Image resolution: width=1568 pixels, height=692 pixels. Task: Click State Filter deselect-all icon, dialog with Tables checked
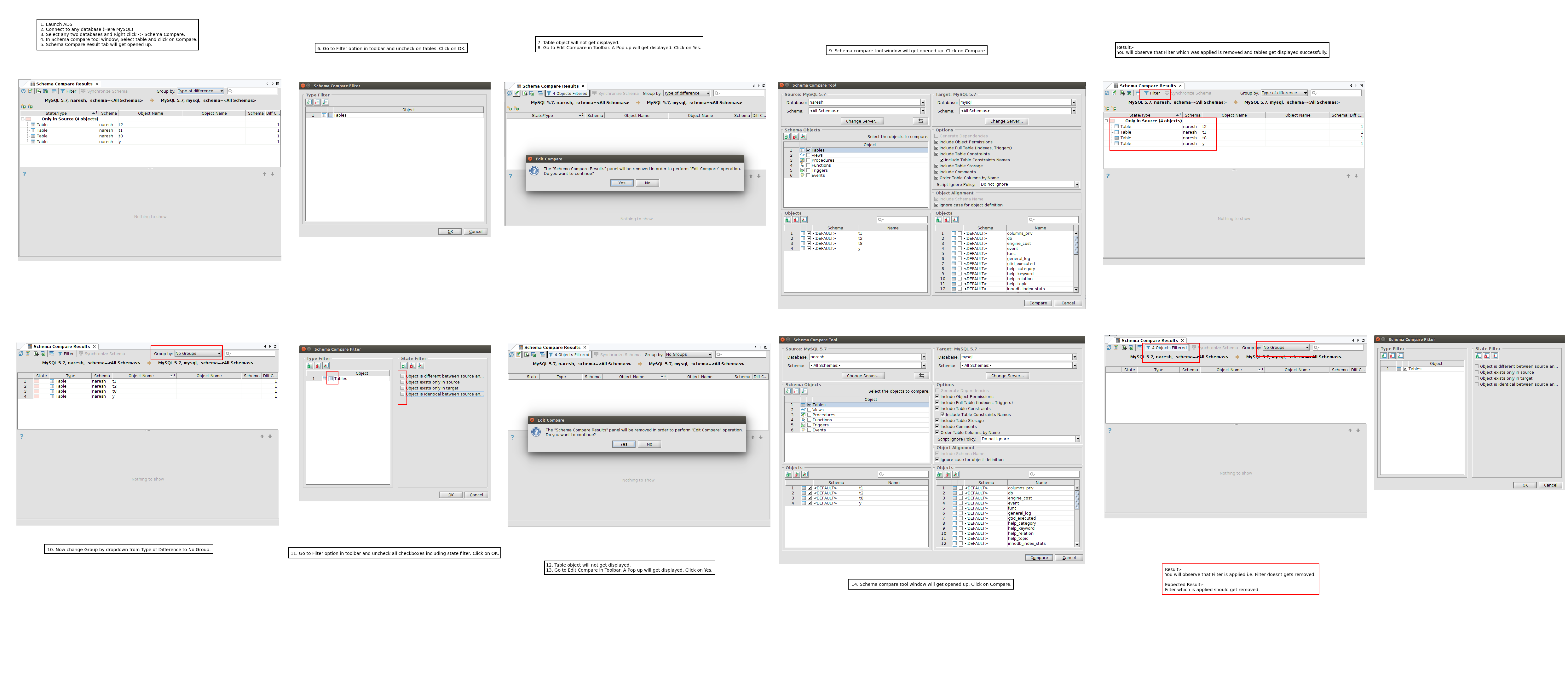click(1486, 356)
